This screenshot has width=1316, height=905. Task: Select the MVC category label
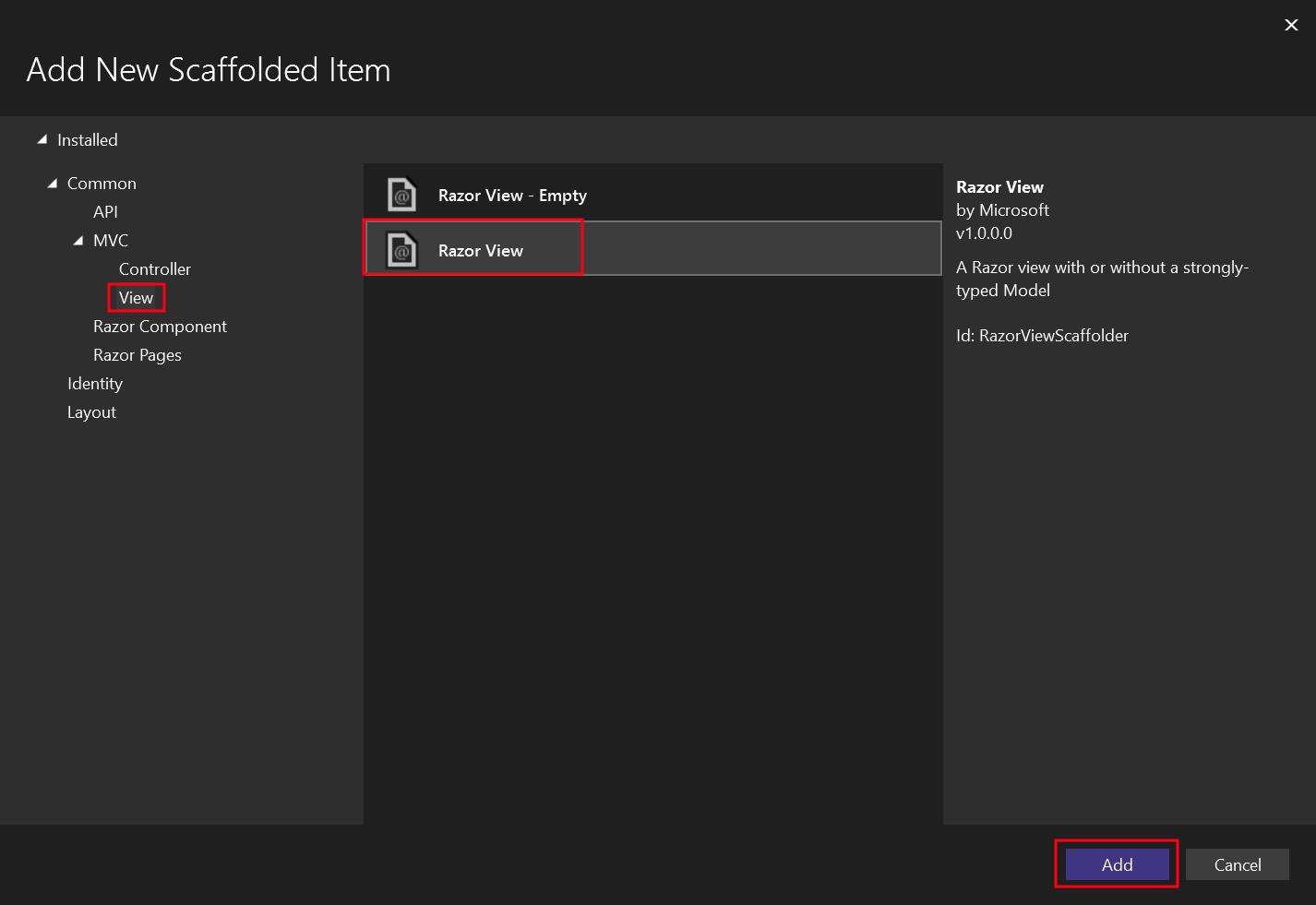point(111,240)
